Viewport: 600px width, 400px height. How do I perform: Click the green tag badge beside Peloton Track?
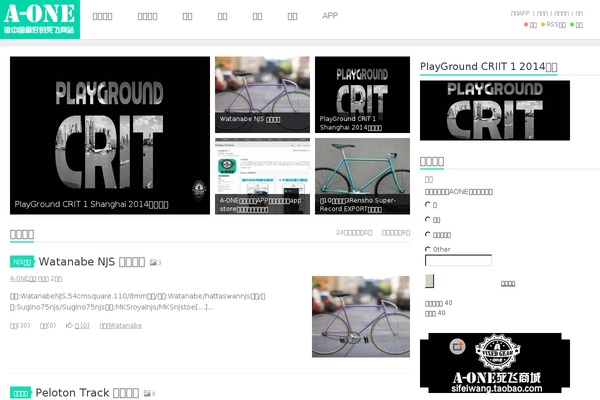(x=20, y=393)
